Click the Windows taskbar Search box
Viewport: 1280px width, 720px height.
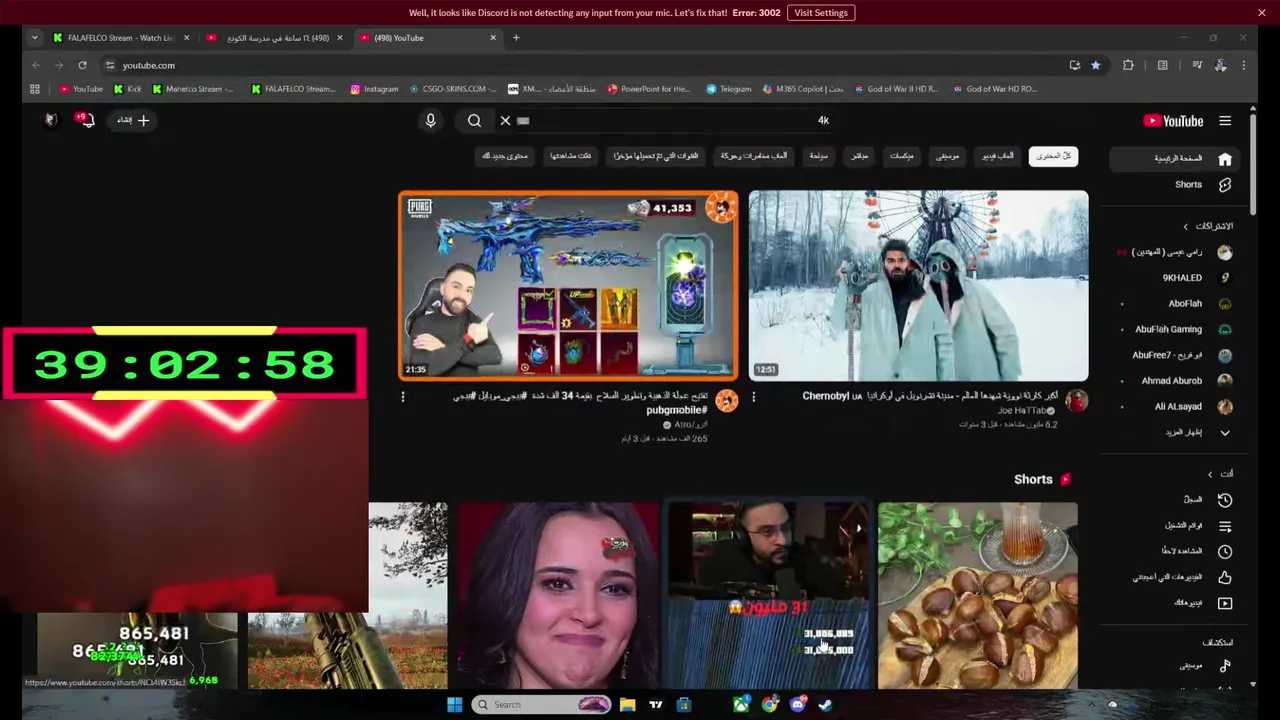coord(541,705)
